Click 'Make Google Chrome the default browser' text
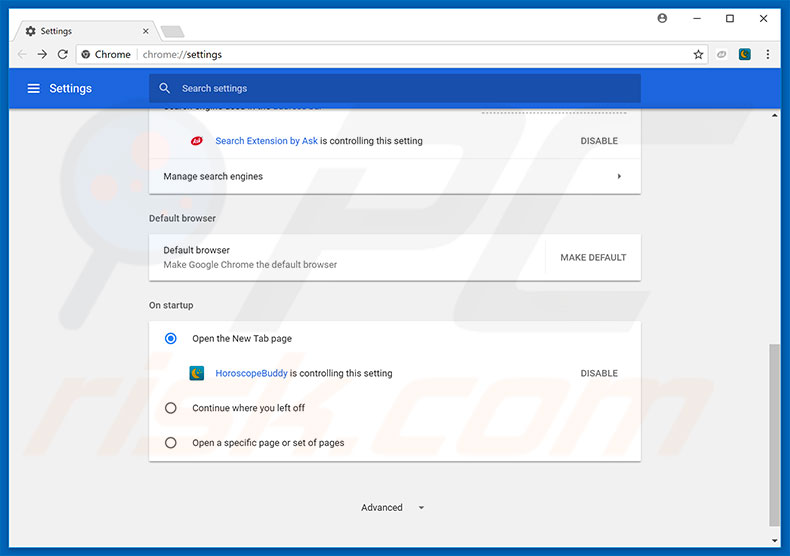790x556 pixels. 250,264
